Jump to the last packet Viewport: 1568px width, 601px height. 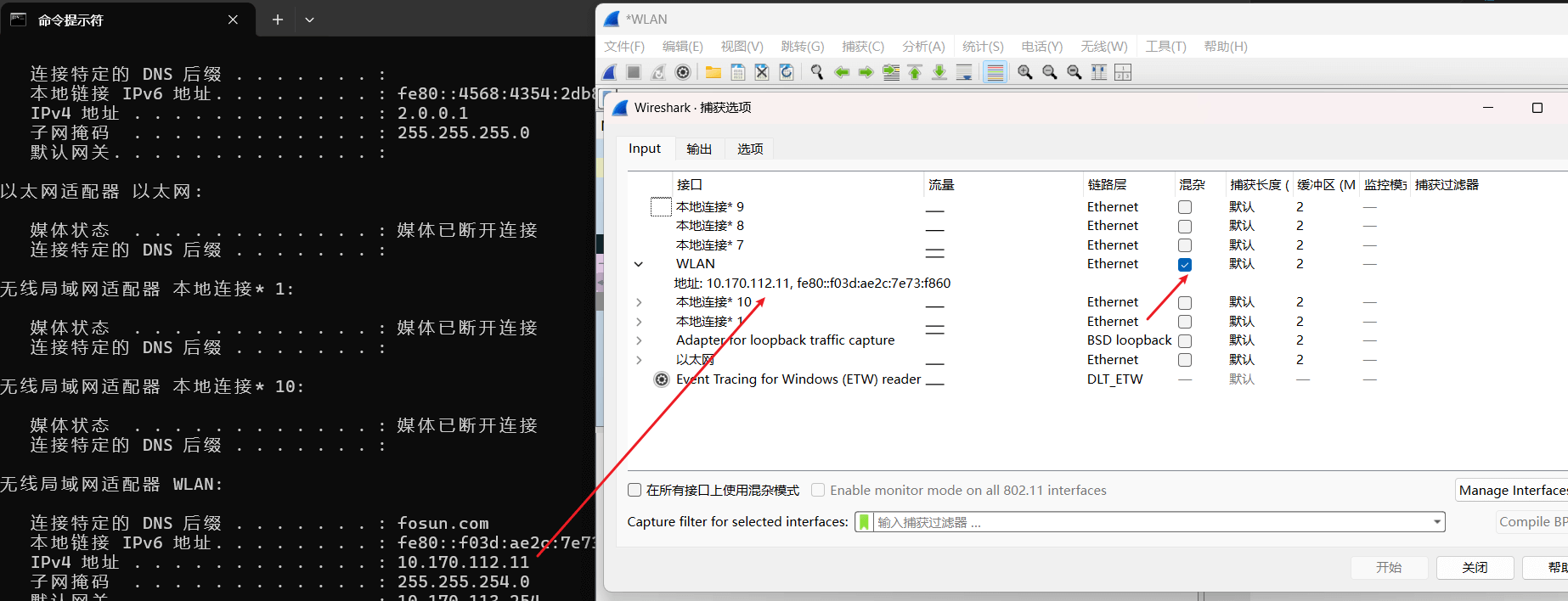tap(939, 72)
